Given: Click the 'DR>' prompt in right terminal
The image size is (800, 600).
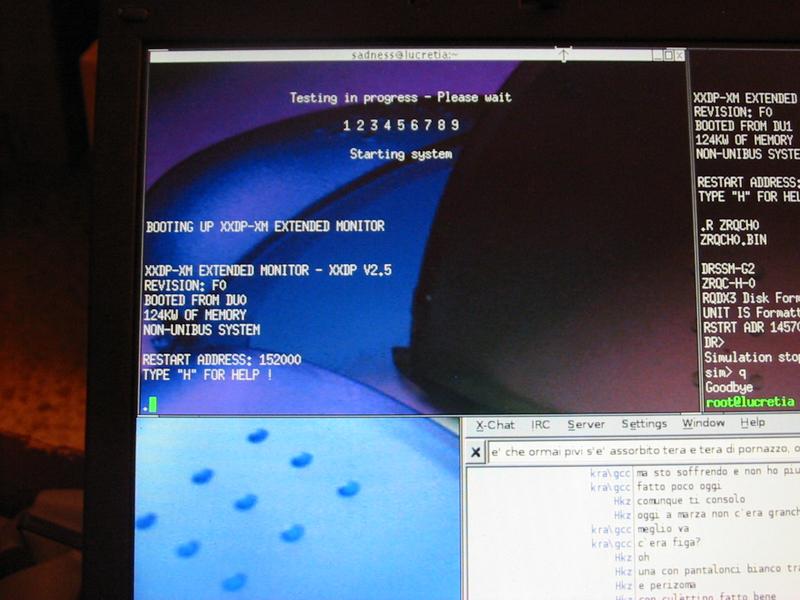Looking at the screenshot, I should pyautogui.click(x=714, y=342).
